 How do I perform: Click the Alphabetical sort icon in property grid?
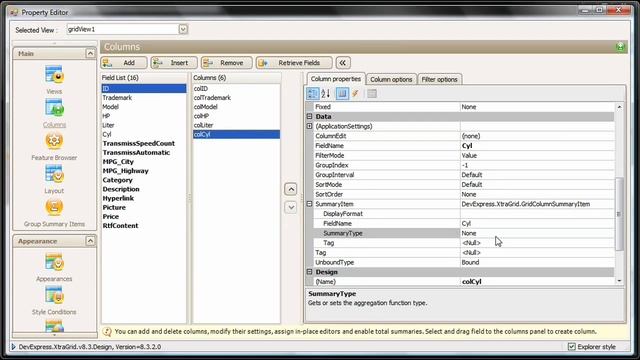coord(326,94)
